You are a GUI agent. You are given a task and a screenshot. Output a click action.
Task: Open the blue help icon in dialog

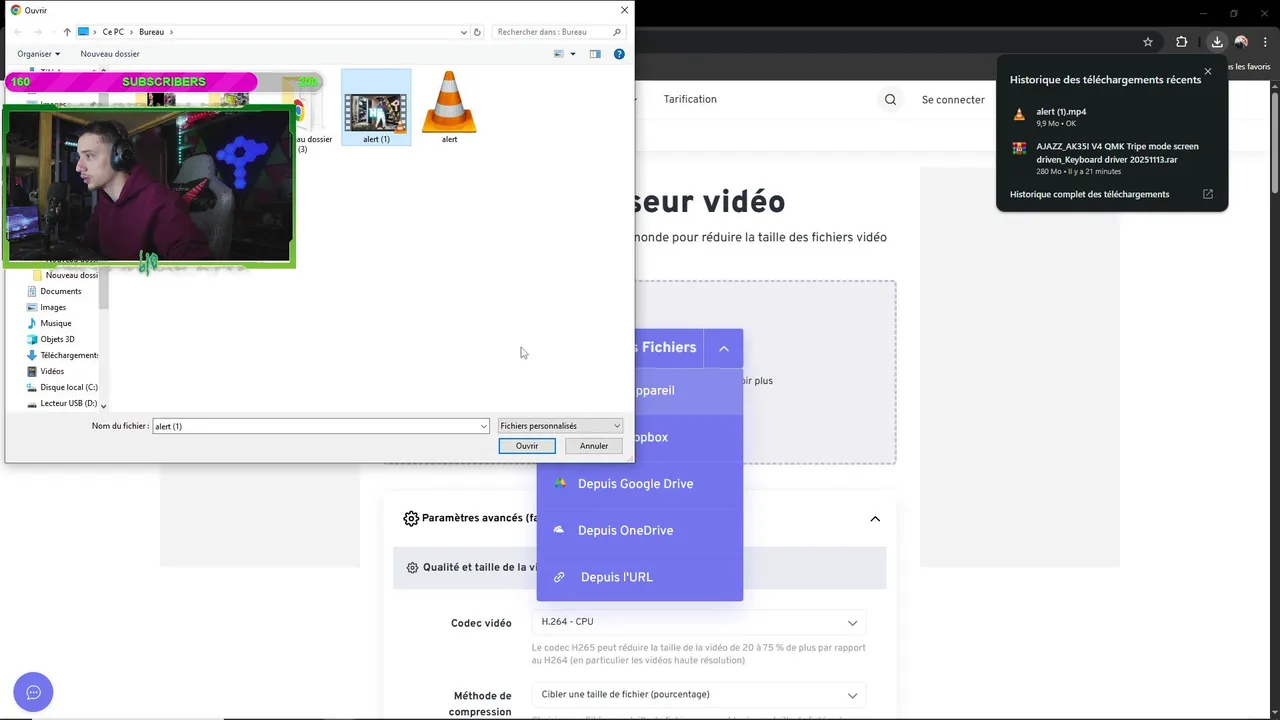pyautogui.click(x=619, y=54)
